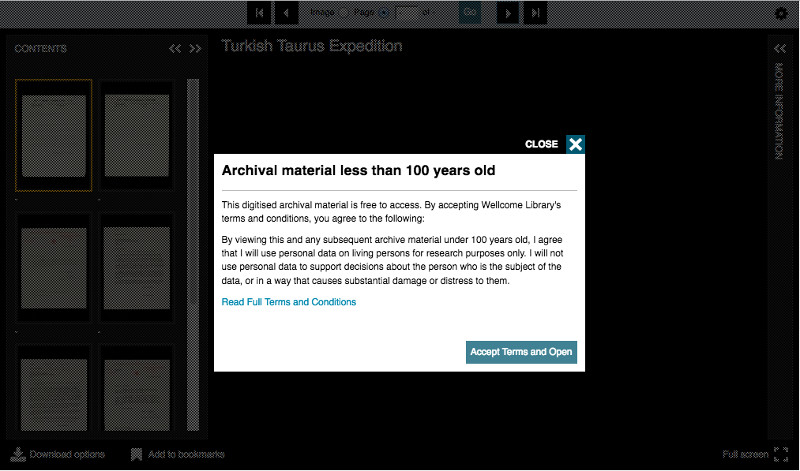Select the left thumbnail in bottom row

[x=54, y=390]
